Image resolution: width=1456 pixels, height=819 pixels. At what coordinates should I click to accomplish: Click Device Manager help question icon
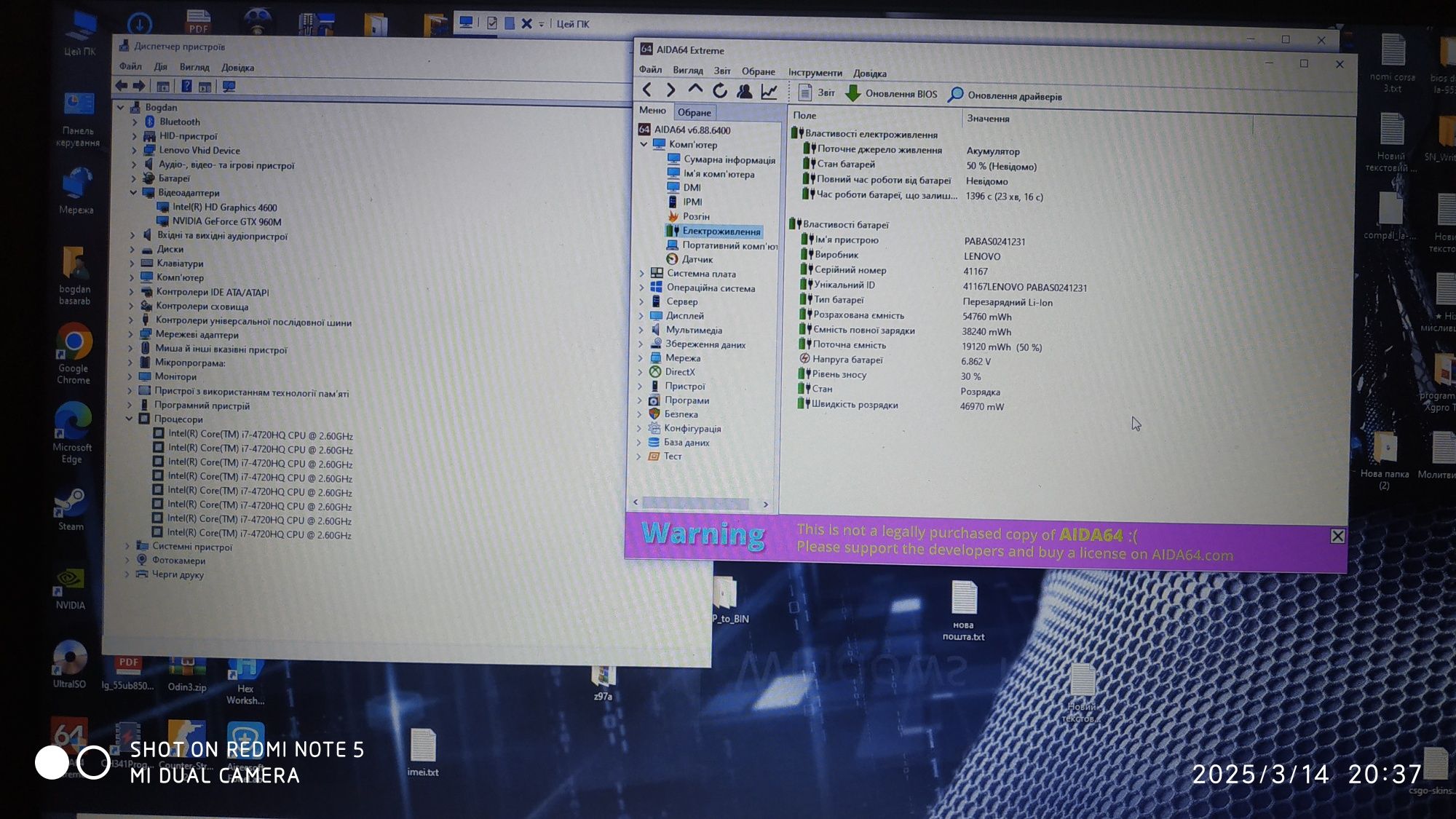pos(186,87)
